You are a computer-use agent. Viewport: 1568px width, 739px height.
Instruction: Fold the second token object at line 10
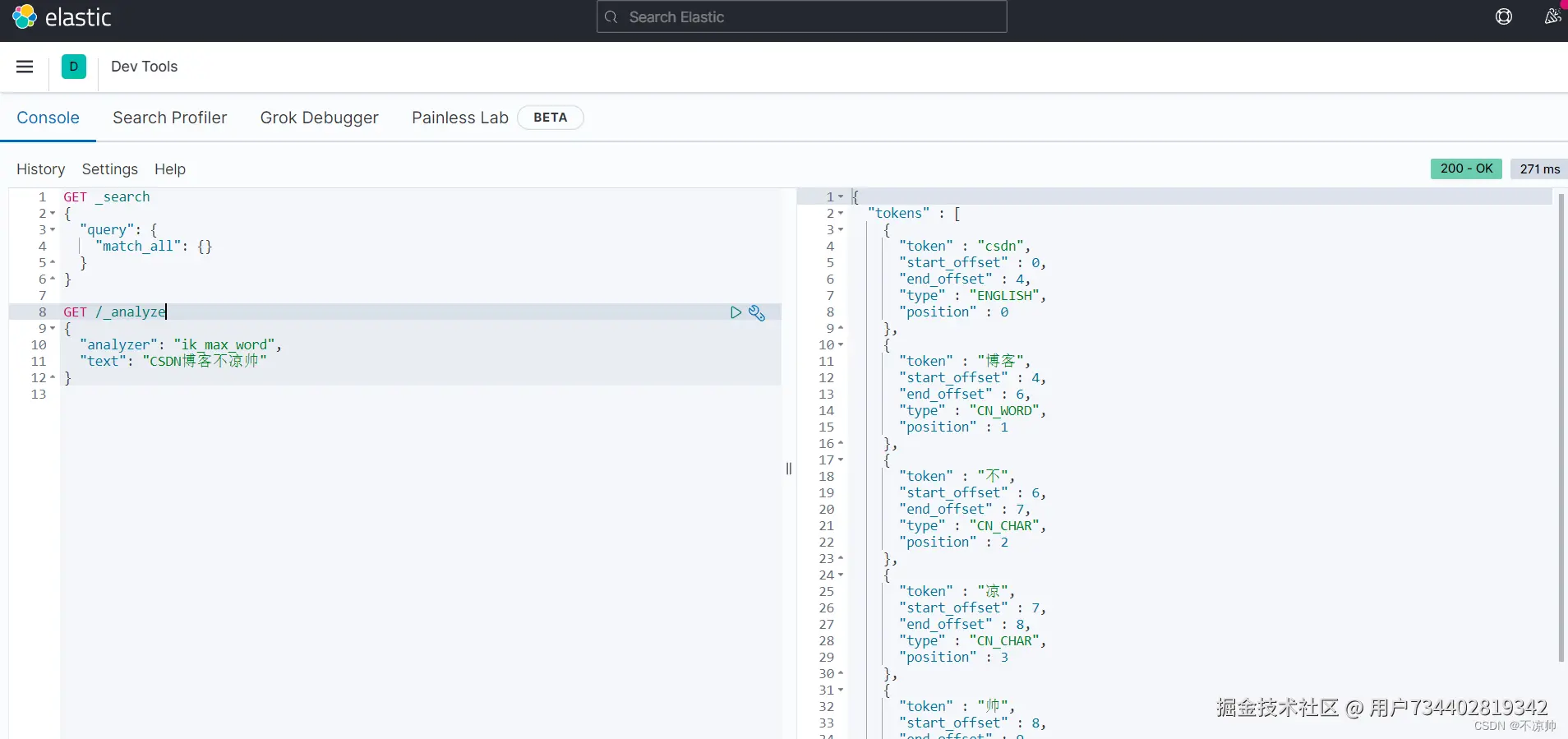[x=841, y=345]
